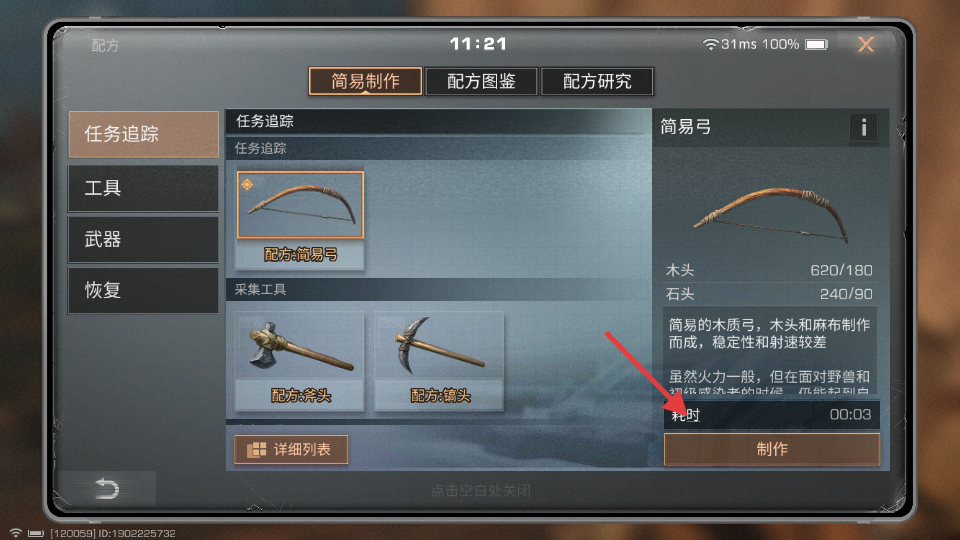Click the grid icon on 详细列表
Screen dimensions: 960x540
(257, 450)
